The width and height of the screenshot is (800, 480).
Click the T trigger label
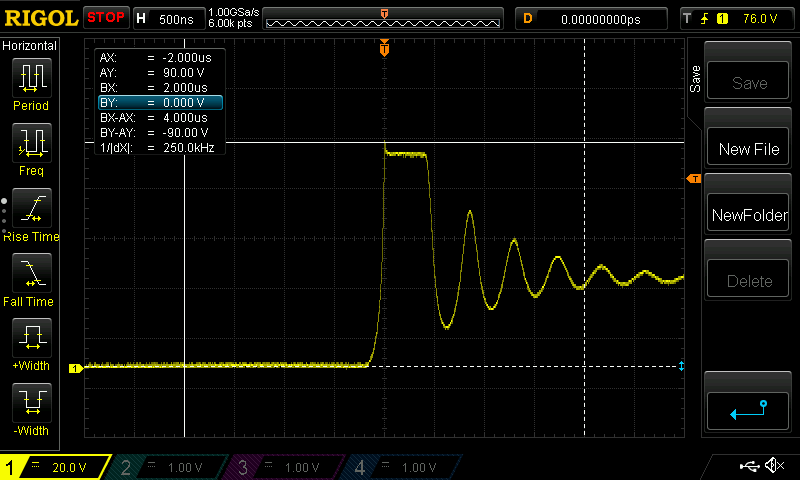coord(687,19)
